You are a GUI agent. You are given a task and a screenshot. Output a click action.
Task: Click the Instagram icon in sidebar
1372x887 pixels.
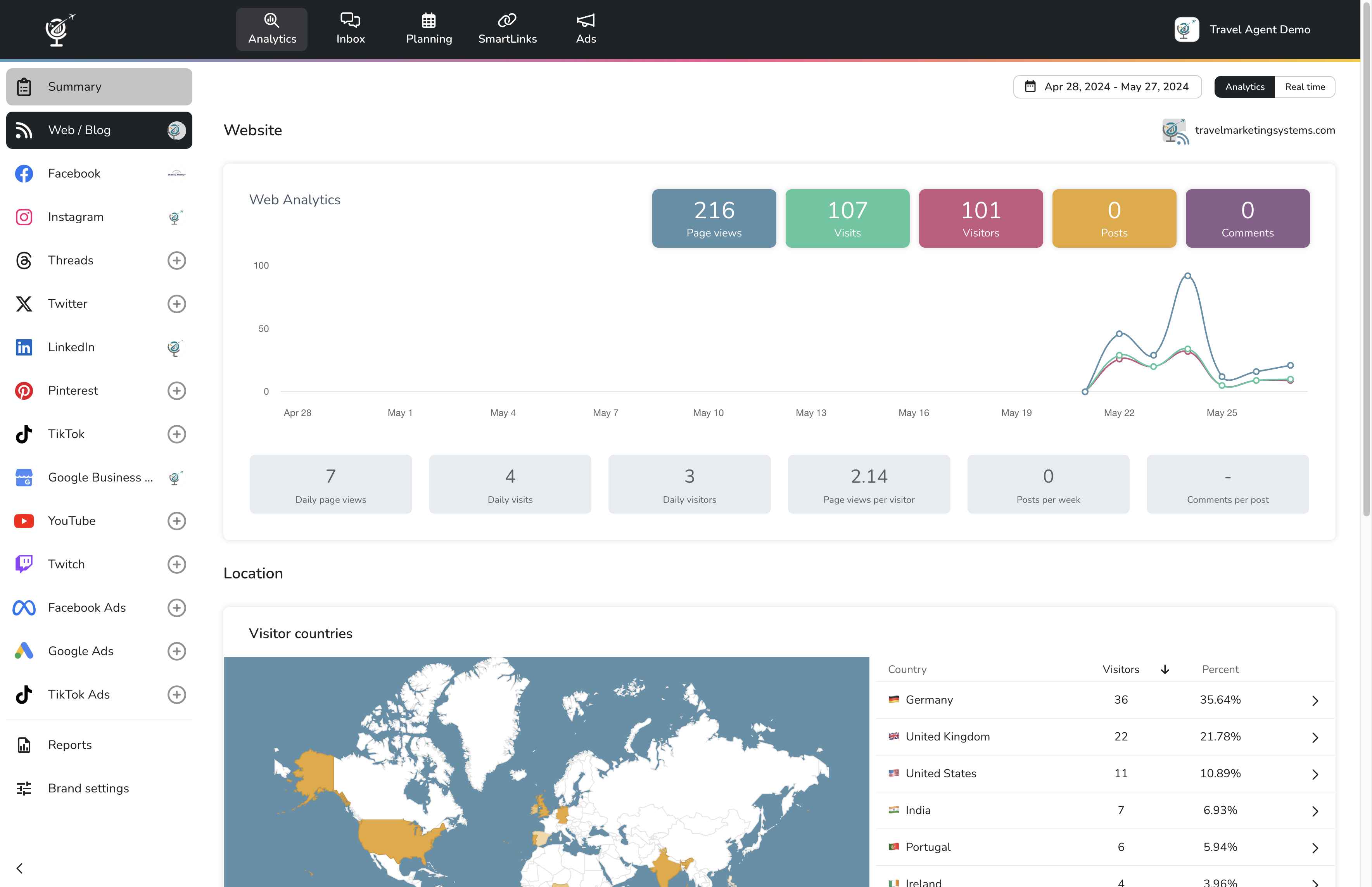tap(24, 217)
